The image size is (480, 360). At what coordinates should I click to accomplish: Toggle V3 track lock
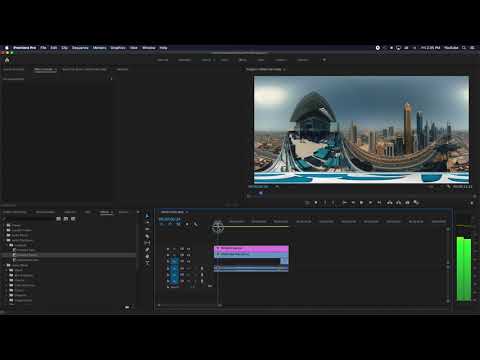click(x=168, y=249)
